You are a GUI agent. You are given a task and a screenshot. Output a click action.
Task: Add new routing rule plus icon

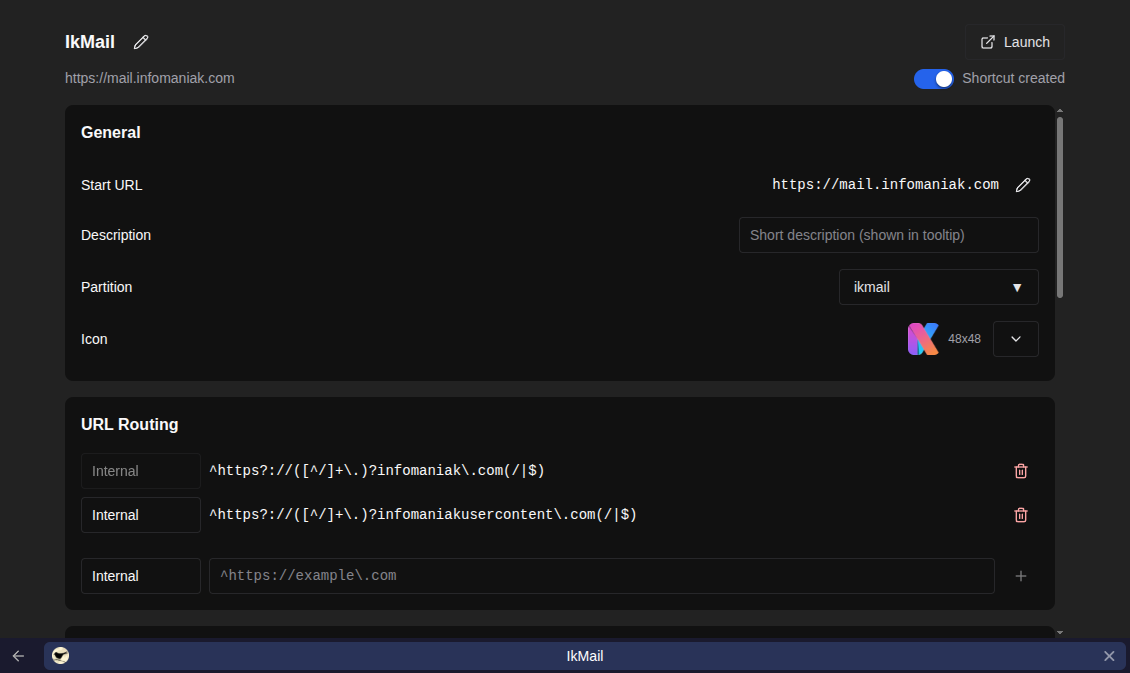click(x=1020, y=576)
